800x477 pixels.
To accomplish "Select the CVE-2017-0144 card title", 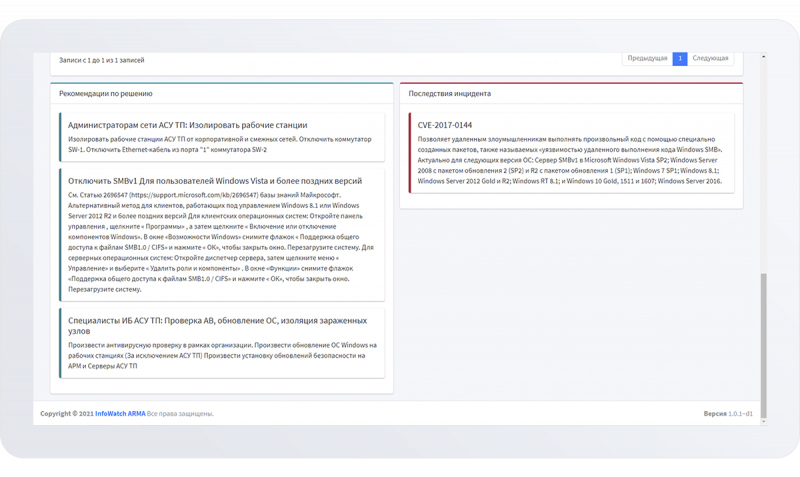I will [445, 125].
